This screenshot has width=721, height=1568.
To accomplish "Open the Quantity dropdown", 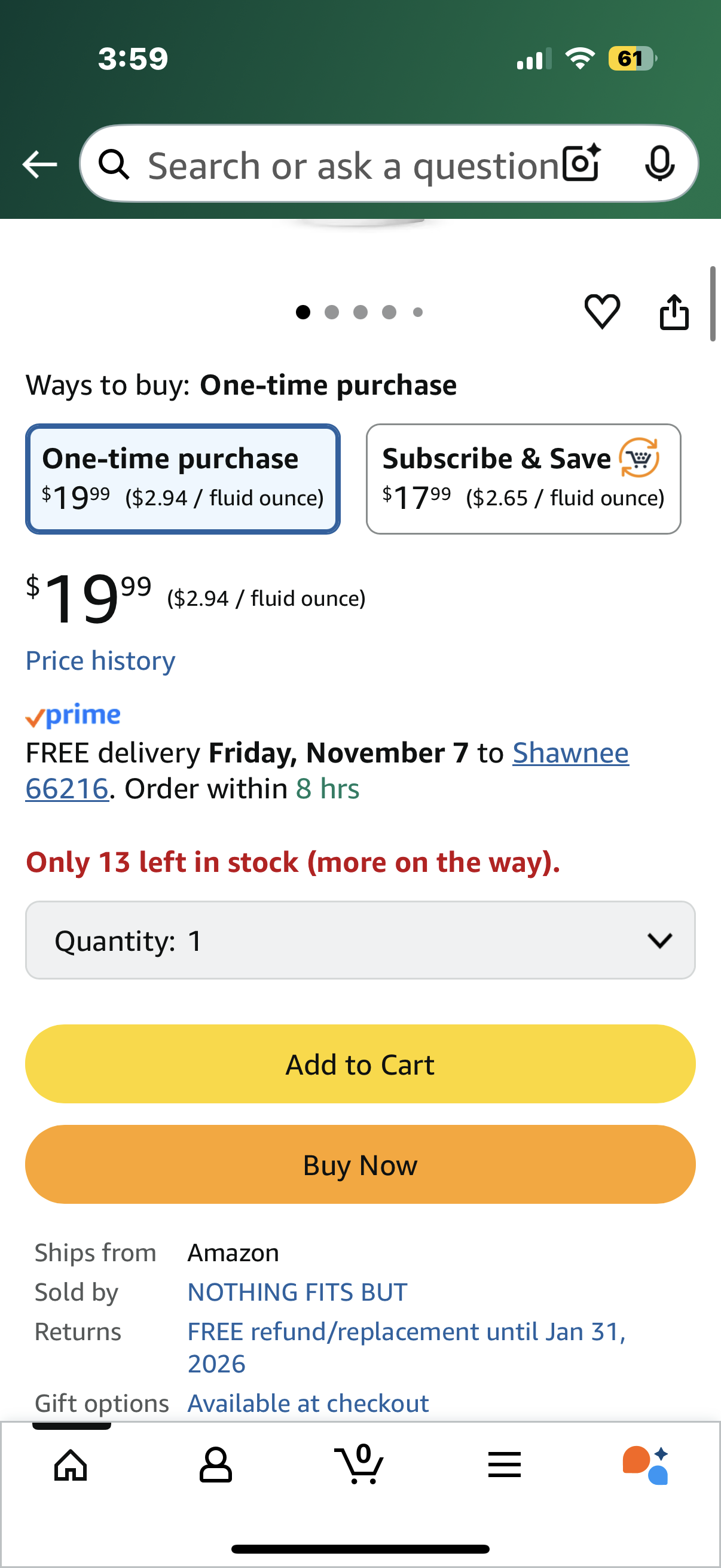I will pos(360,941).
